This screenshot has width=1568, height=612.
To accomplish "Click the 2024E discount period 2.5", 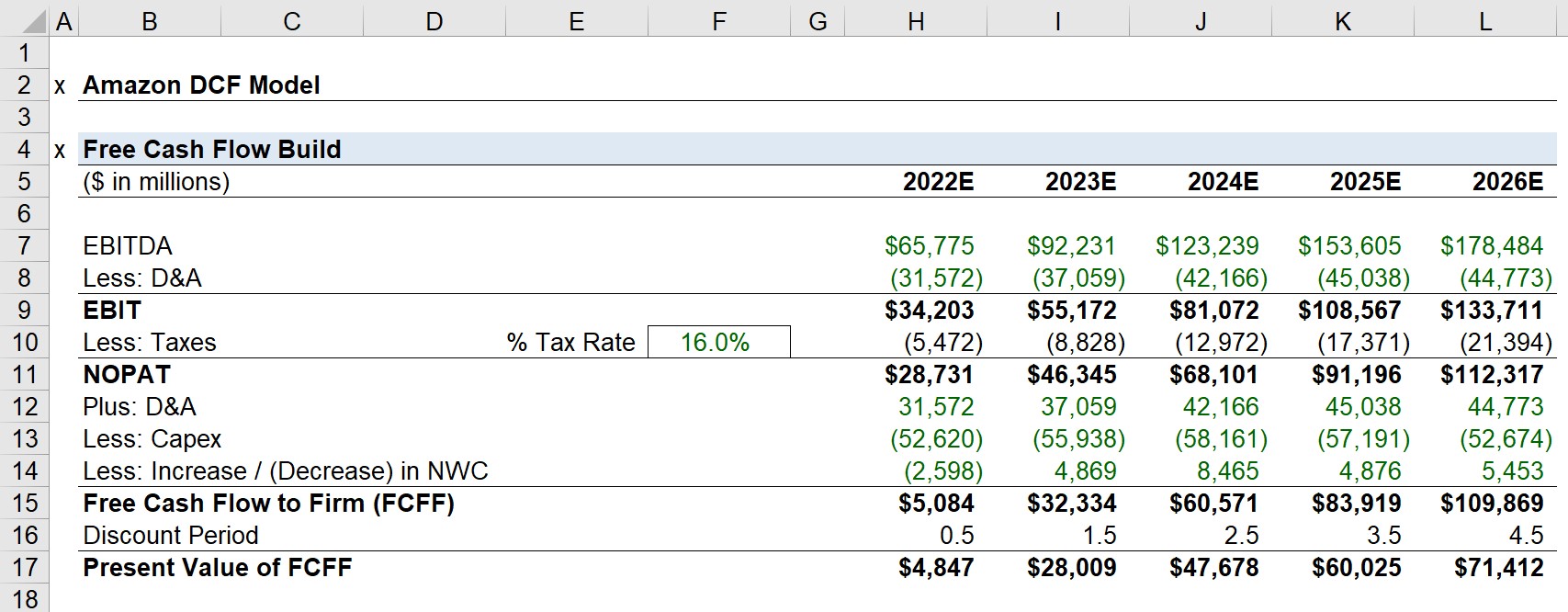I will click(1239, 536).
